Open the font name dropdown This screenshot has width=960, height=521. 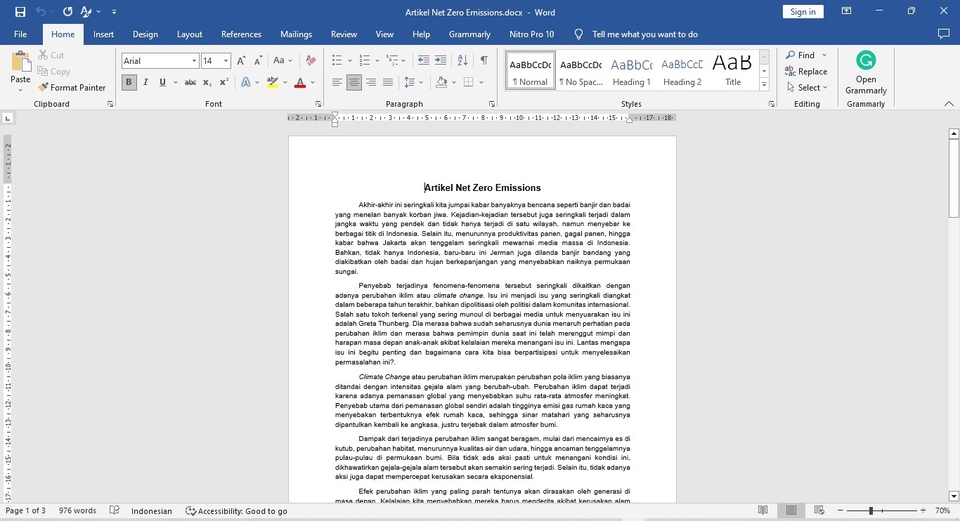[194, 61]
